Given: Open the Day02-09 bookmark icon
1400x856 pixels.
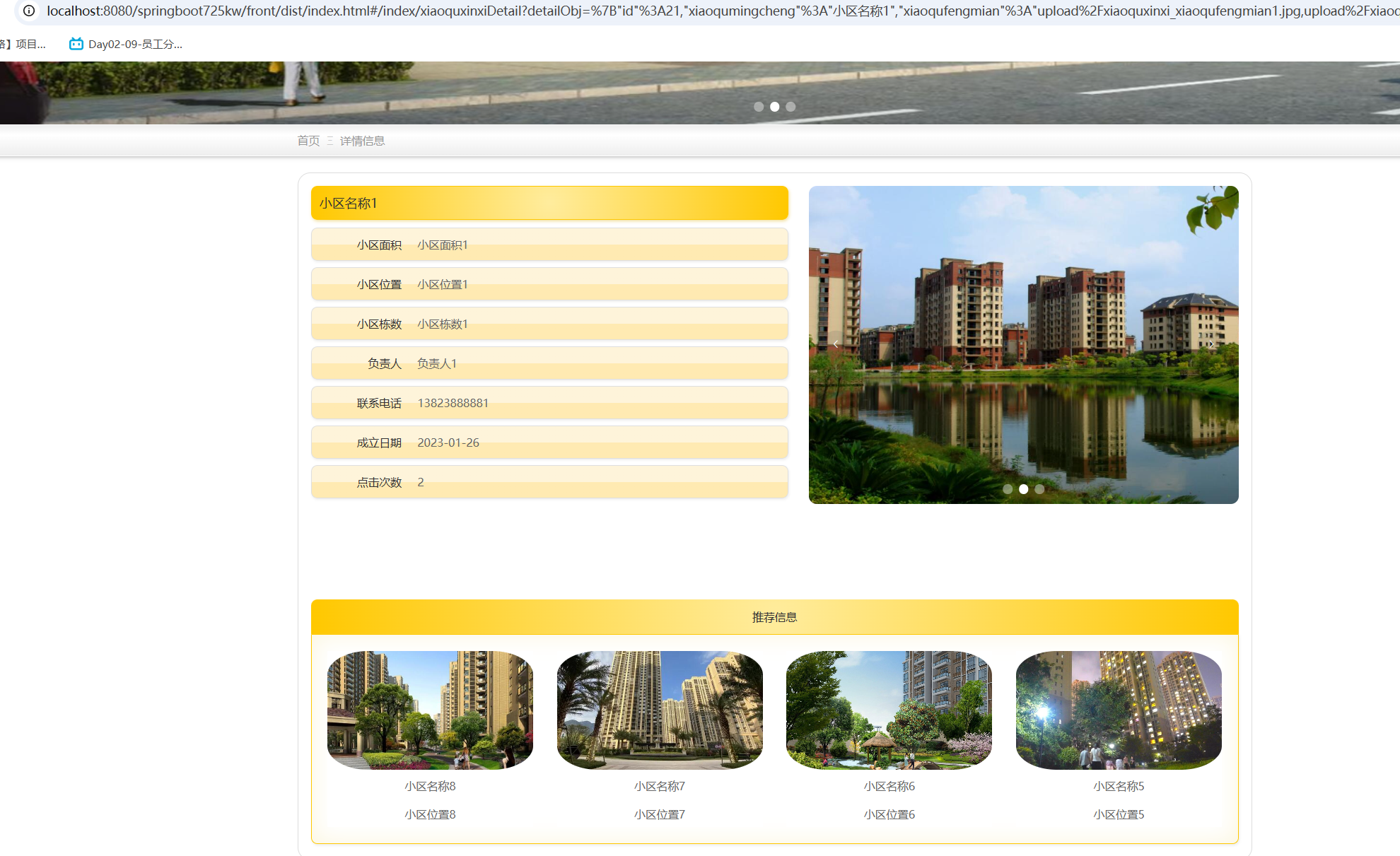Looking at the screenshot, I should pos(76,44).
